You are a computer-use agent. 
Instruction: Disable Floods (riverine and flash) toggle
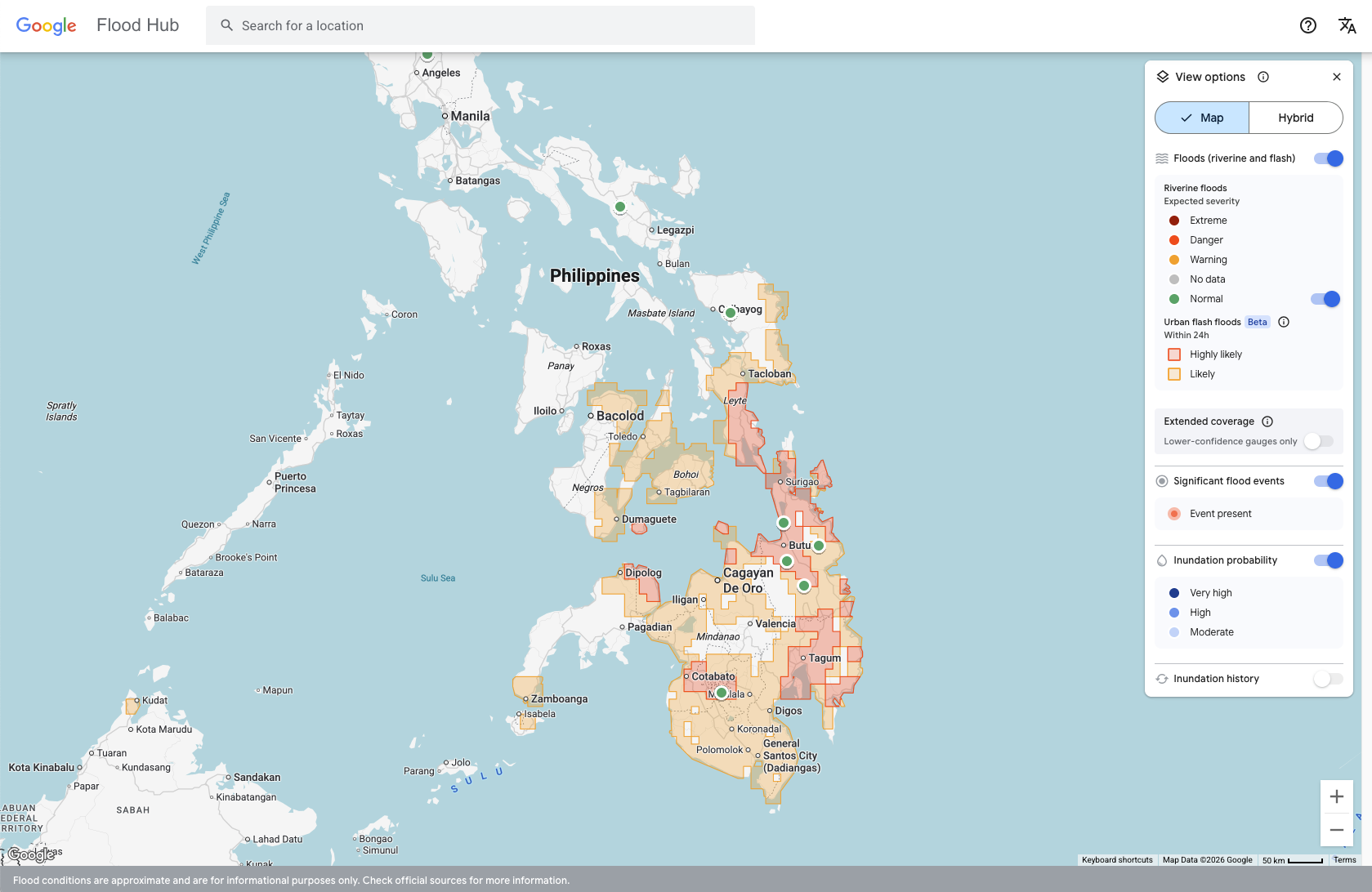(x=1328, y=158)
